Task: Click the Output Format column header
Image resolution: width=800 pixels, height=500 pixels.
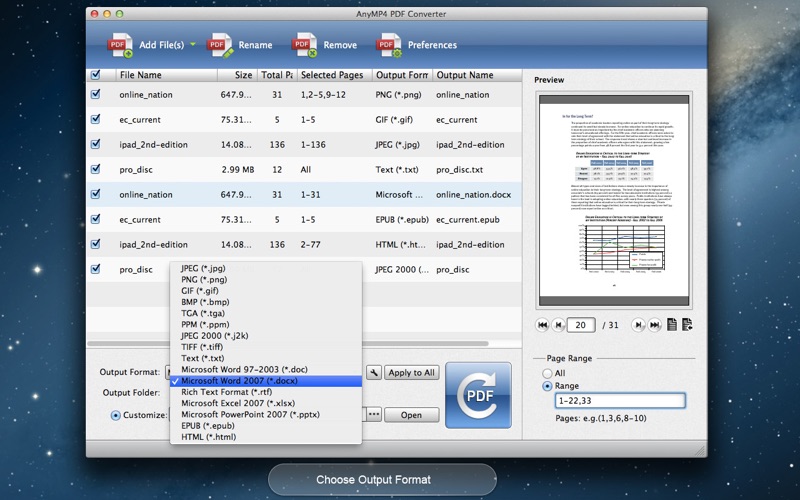Action: 402,75
